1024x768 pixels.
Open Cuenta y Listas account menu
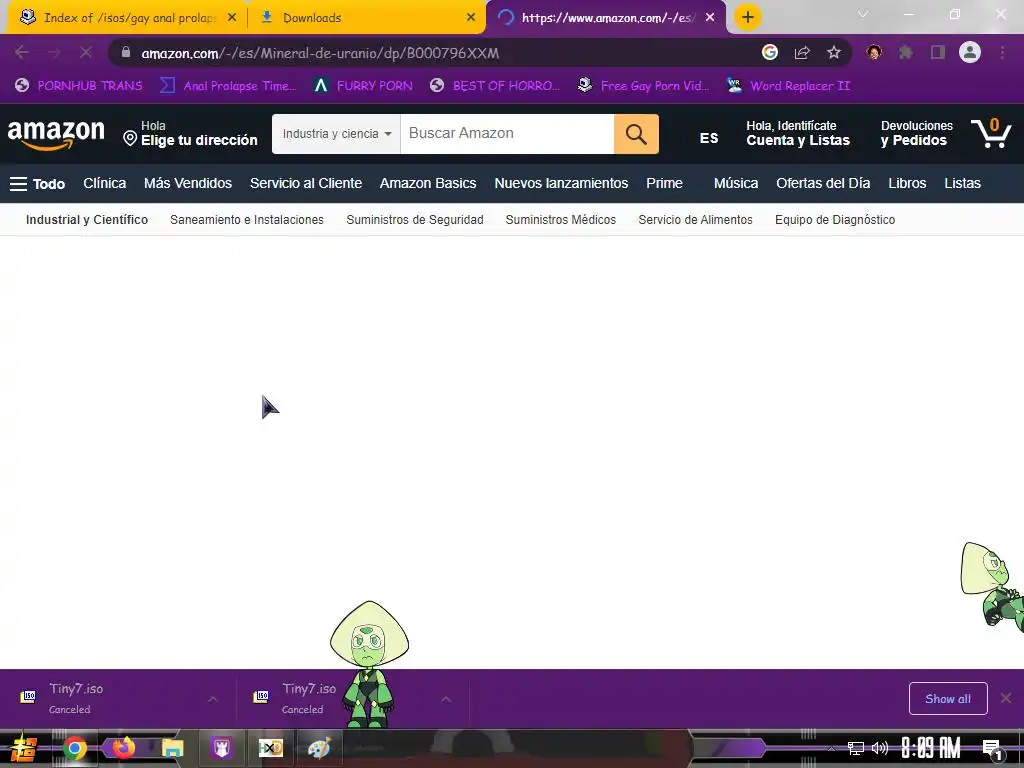point(798,133)
